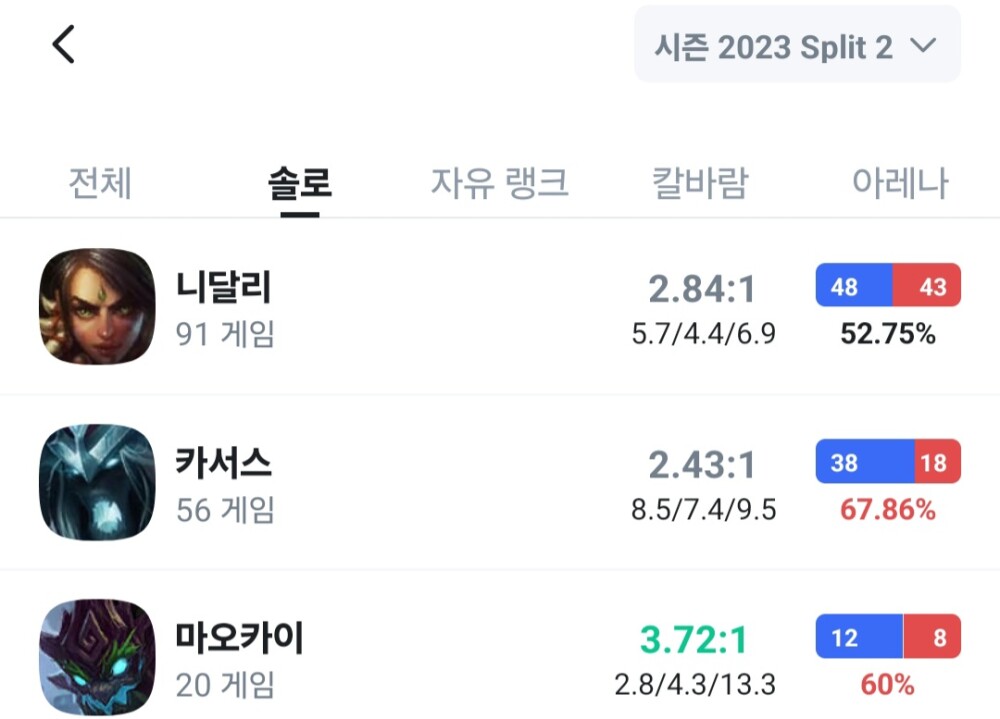
Task: Open the 자유 랭크 tab
Action: coord(500,184)
